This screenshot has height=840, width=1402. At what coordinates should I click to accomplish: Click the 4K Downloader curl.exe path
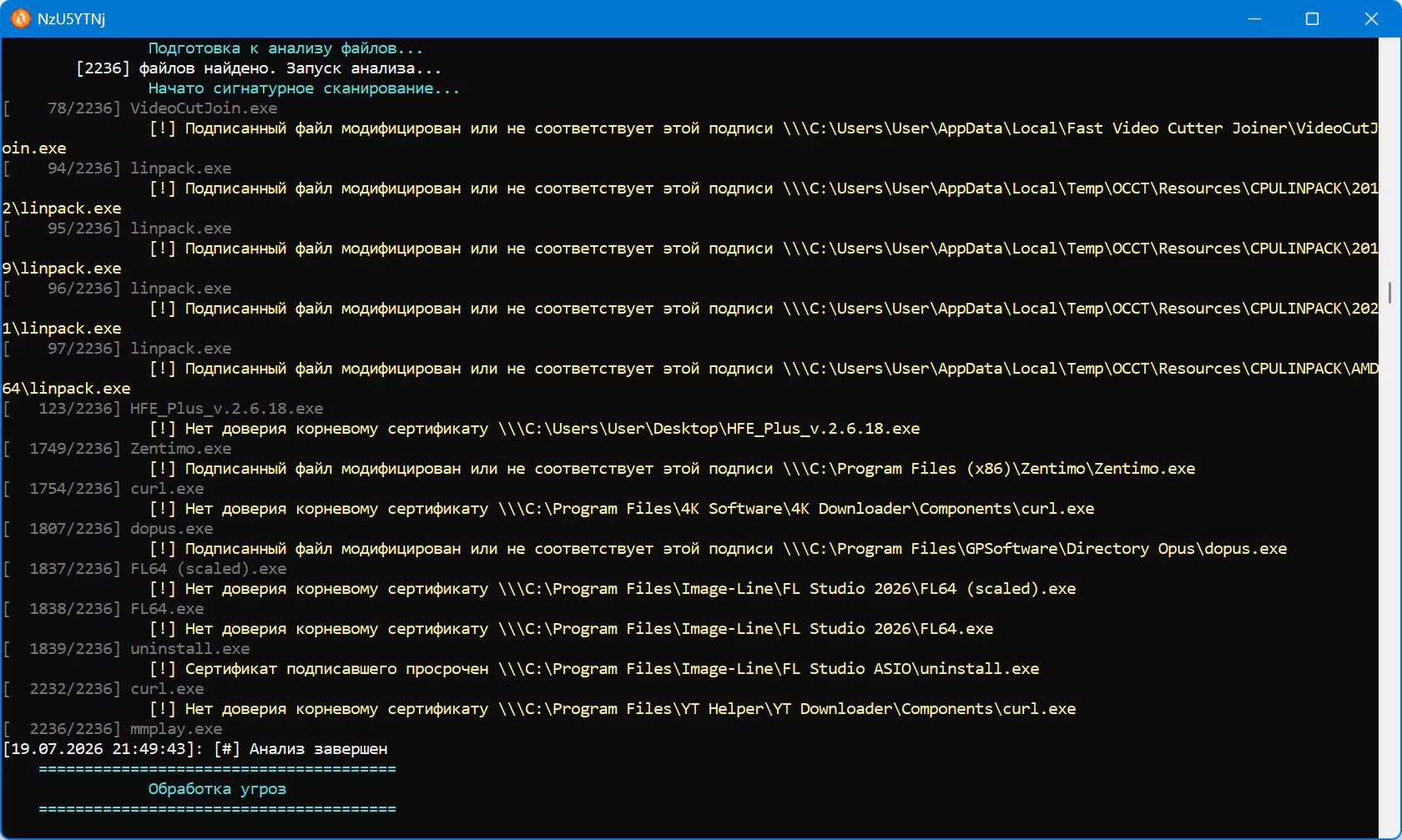[x=796, y=509]
